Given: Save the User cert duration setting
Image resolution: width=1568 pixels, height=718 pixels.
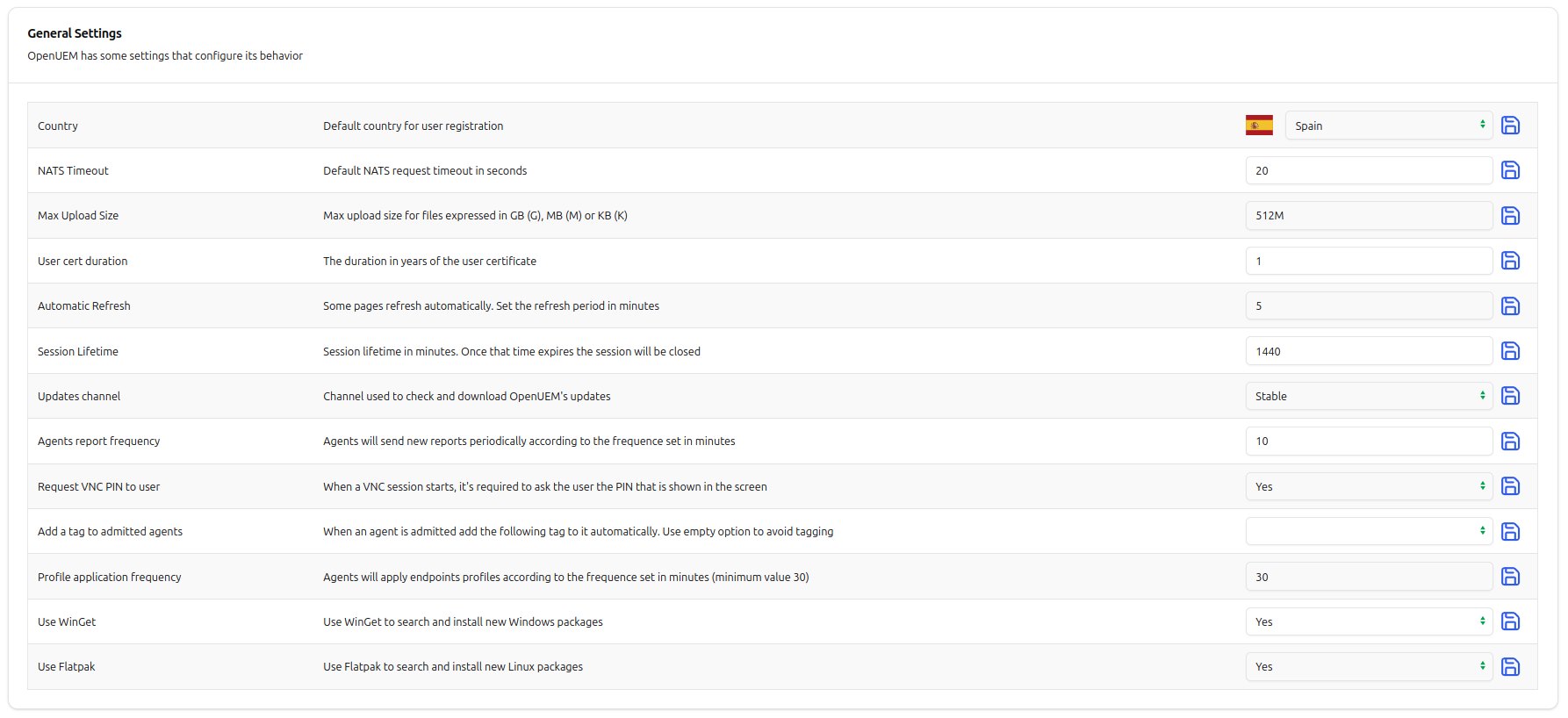Looking at the screenshot, I should pyautogui.click(x=1510, y=261).
